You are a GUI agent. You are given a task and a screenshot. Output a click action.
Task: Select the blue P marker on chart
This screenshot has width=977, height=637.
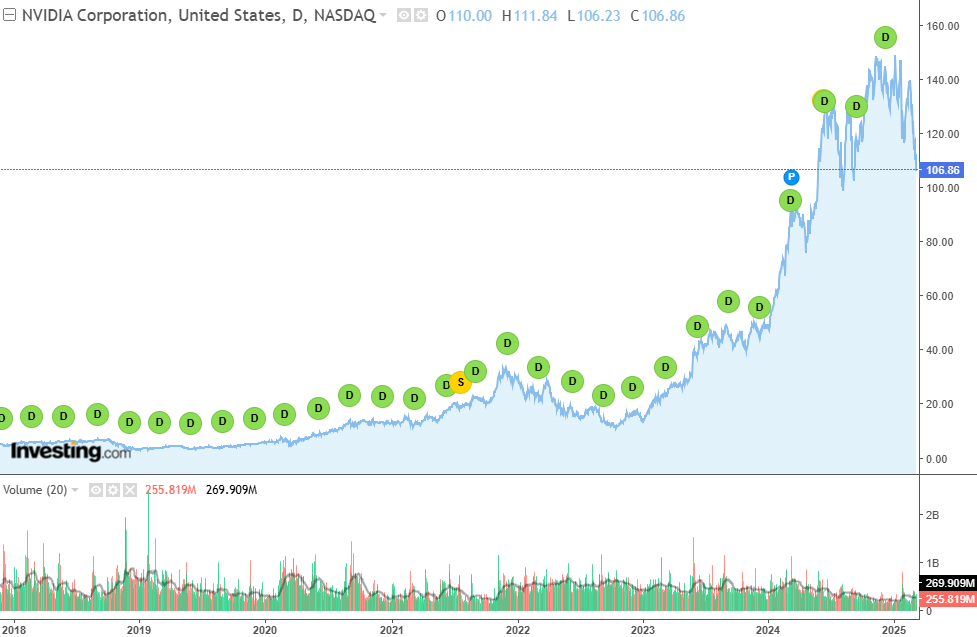point(791,178)
